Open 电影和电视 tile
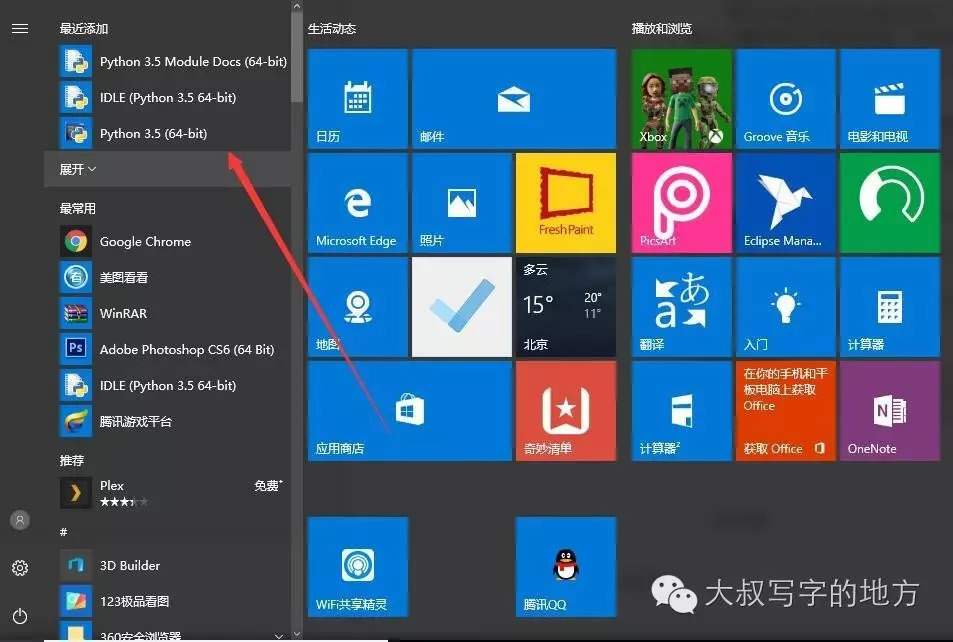This screenshot has width=953, height=642. [x=890, y=99]
